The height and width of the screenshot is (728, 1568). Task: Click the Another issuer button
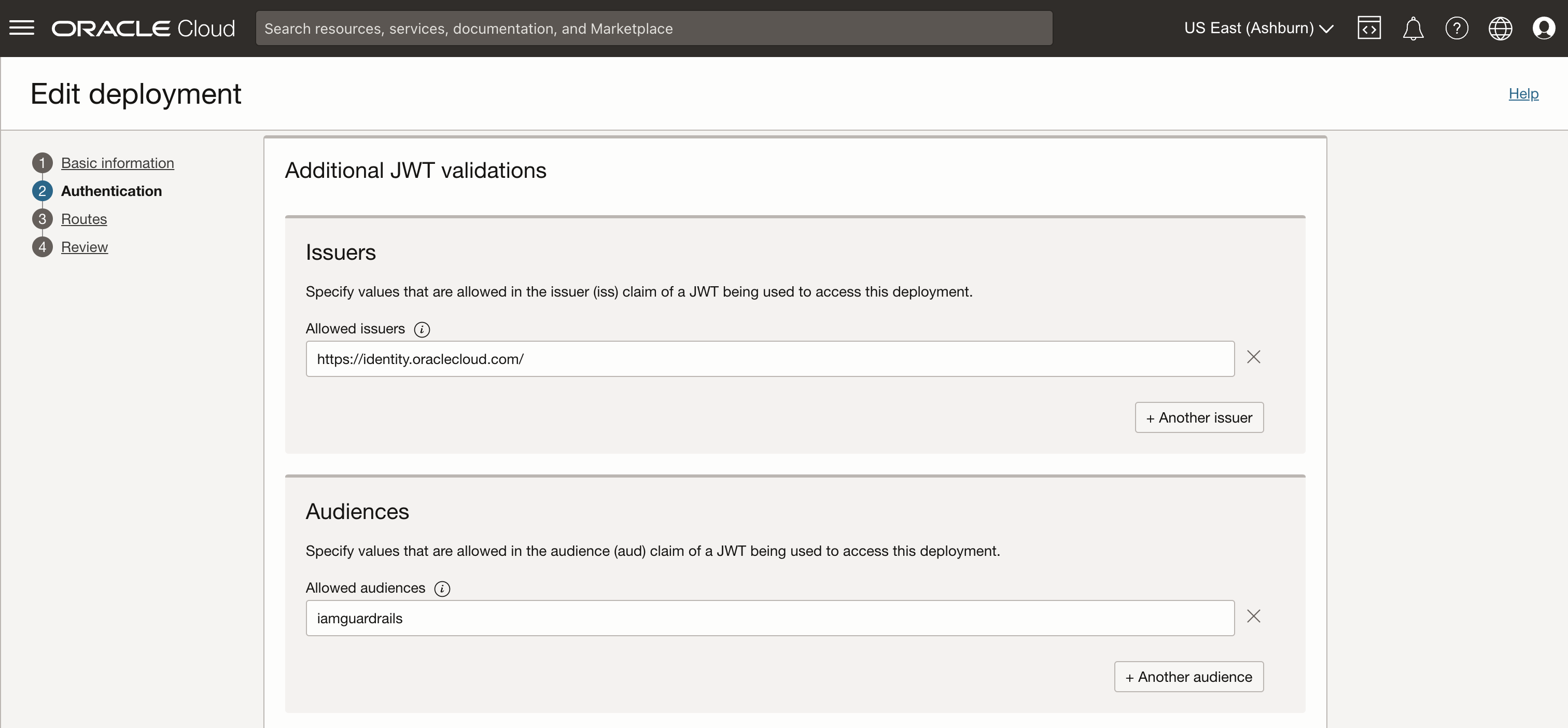pyautogui.click(x=1198, y=417)
